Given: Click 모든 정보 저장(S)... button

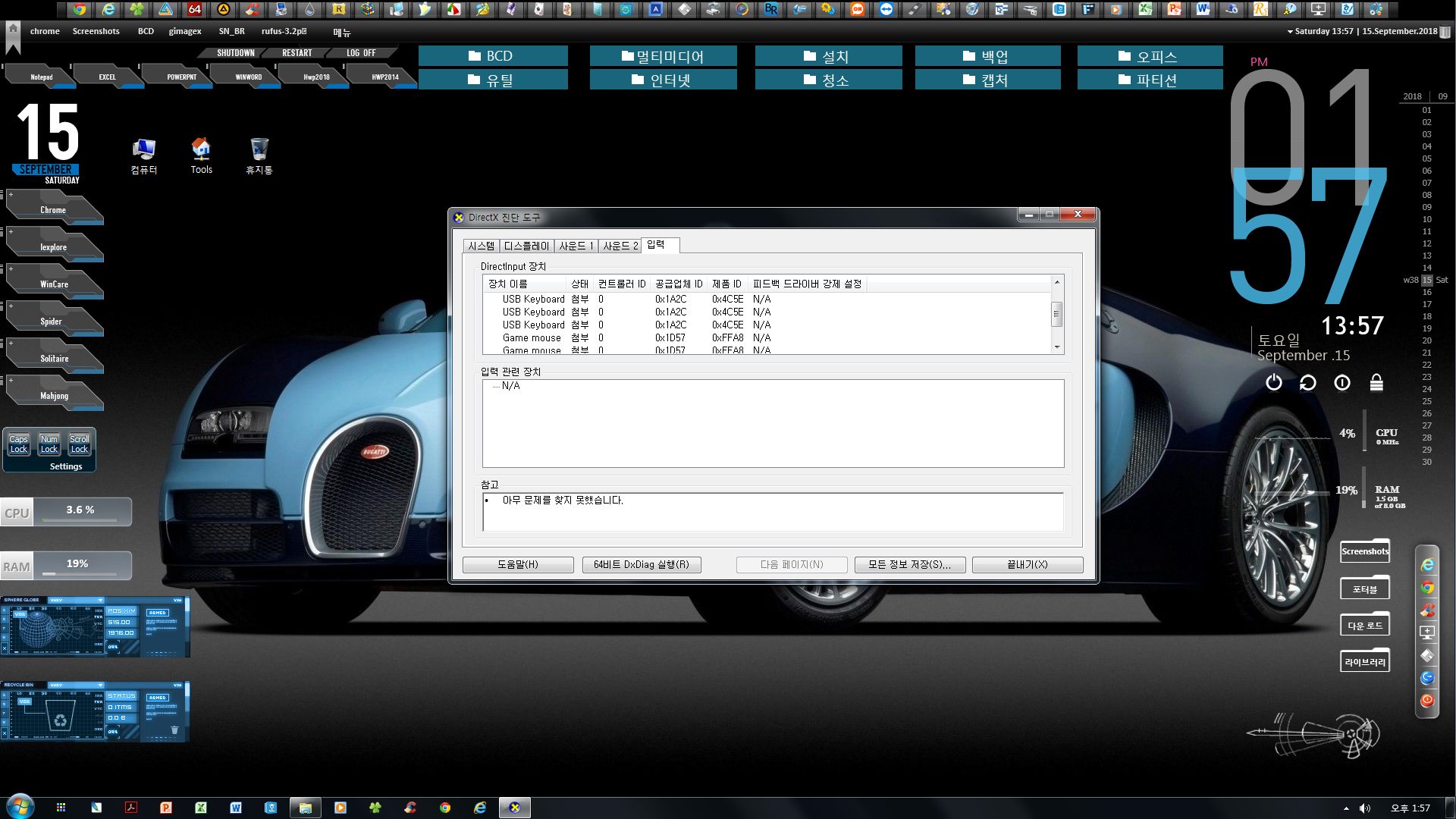Looking at the screenshot, I should [909, 564].
